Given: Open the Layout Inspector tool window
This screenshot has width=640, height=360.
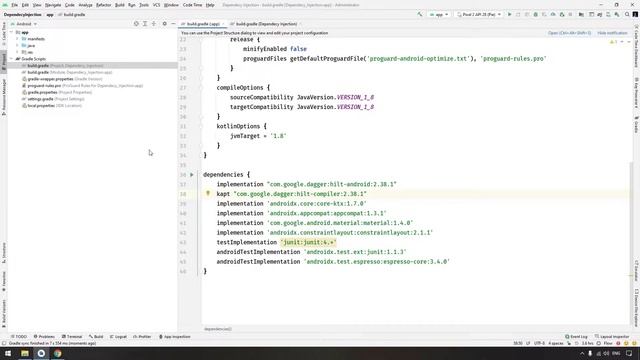Looking at the screenshot, I should point(612,337).
